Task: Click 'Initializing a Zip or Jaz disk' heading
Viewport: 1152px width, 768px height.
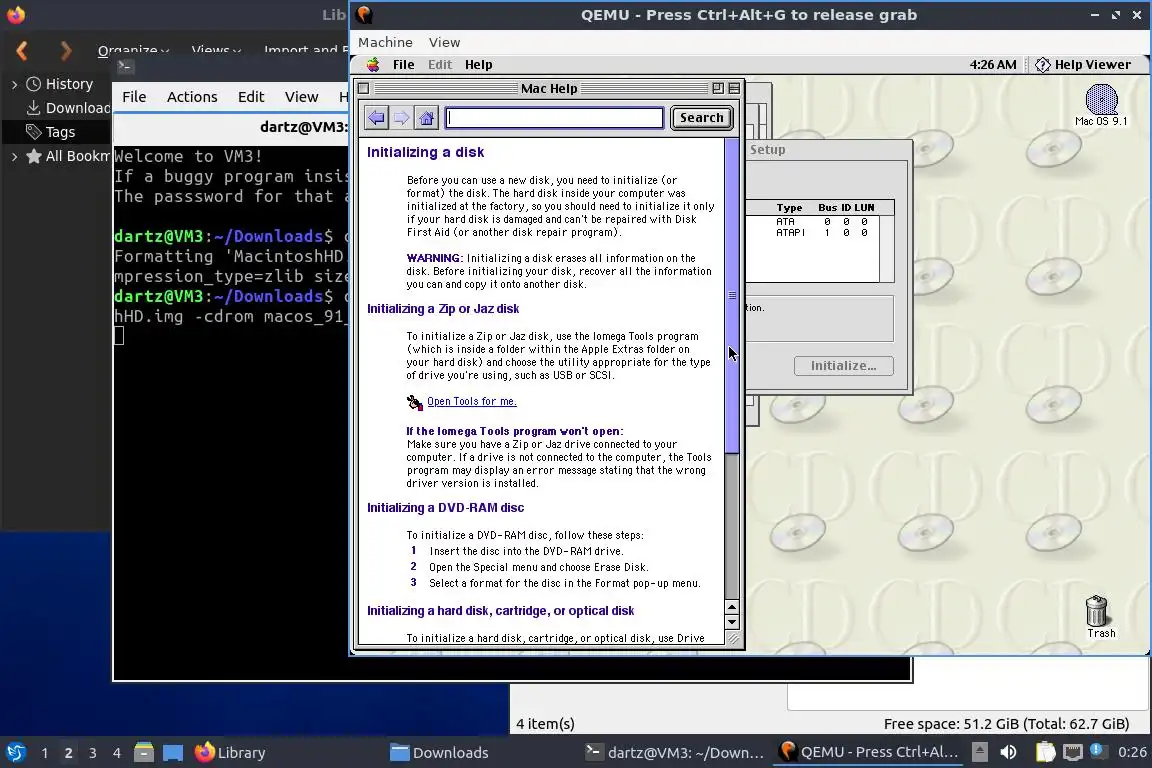Action: 443,309
